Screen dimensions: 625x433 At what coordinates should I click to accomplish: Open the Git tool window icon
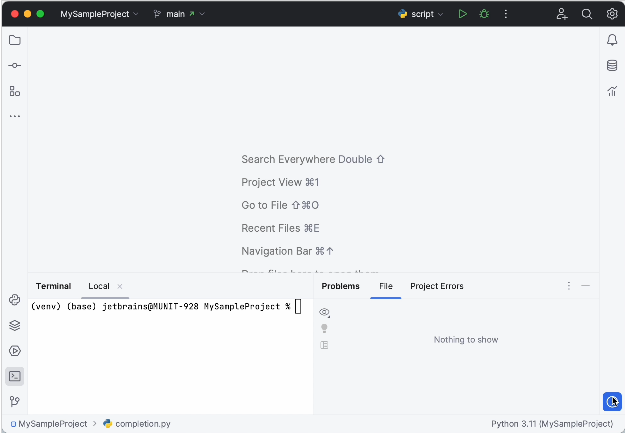15,401
